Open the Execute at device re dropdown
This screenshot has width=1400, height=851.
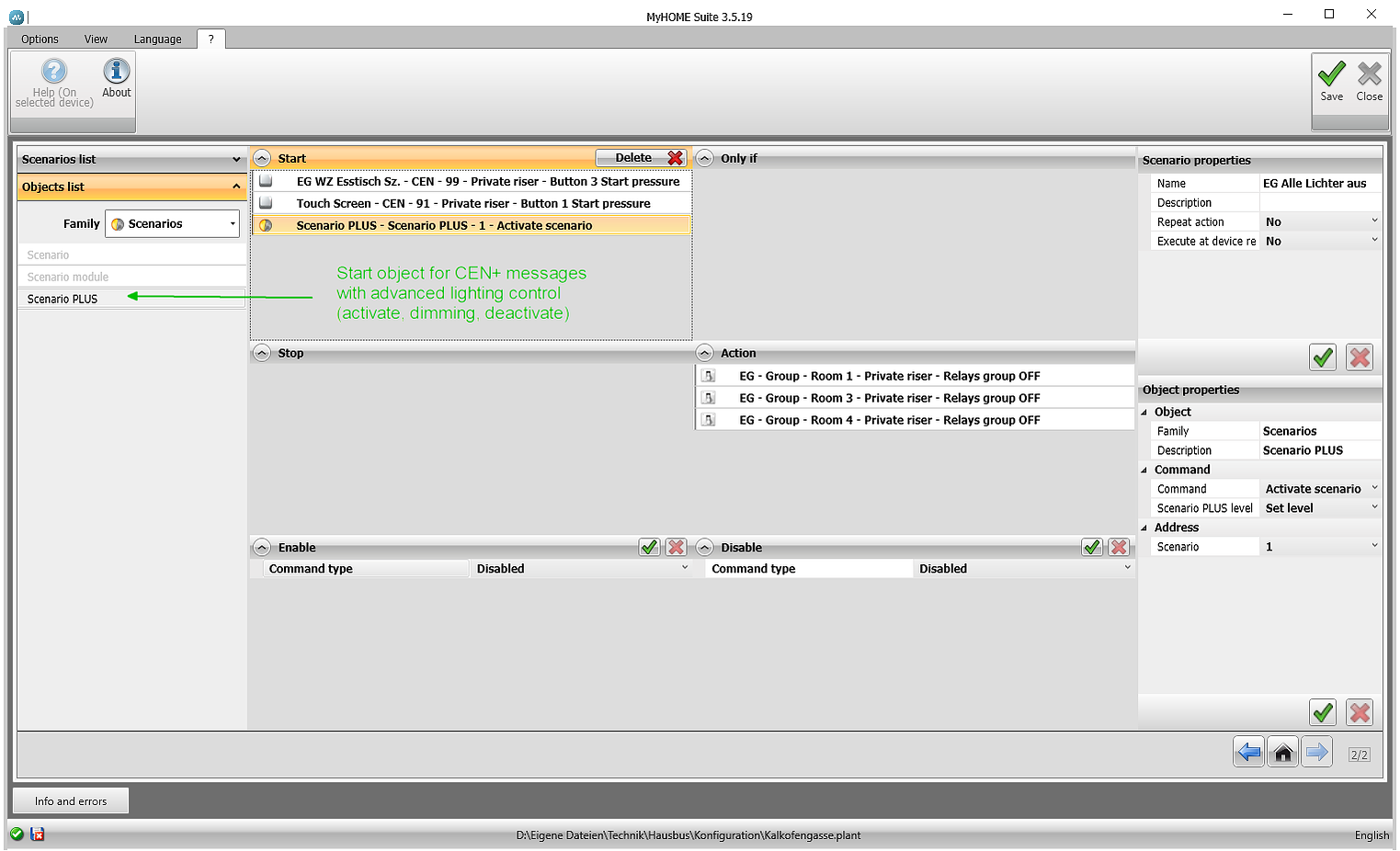1374,240
